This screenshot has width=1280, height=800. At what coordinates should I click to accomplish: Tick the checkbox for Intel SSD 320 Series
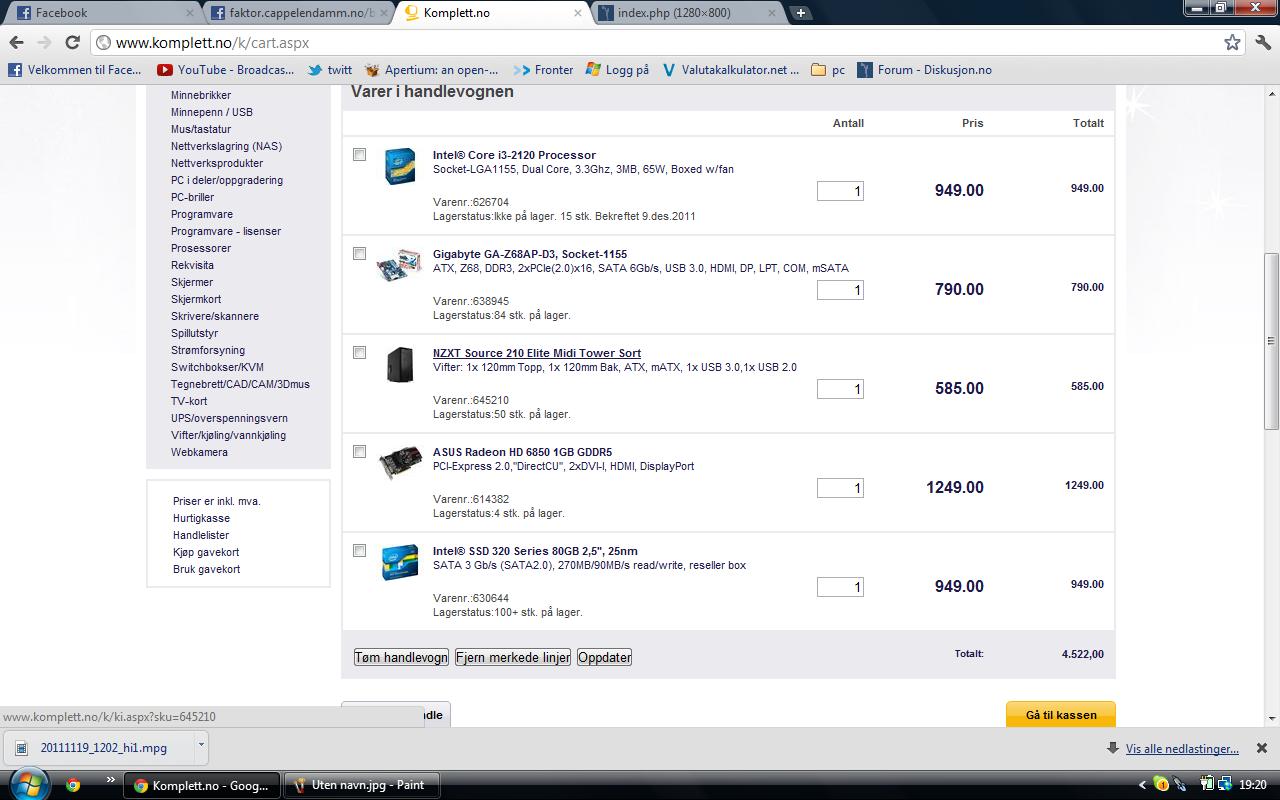(360, 551)
